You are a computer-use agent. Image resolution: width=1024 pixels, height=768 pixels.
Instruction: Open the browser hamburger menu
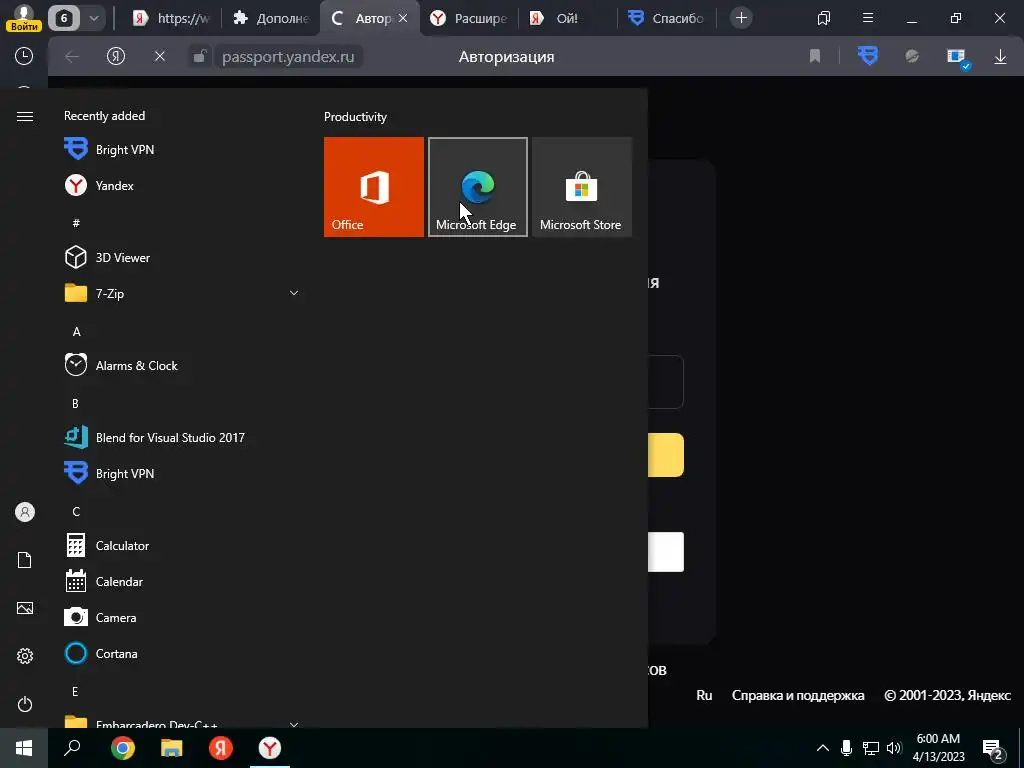(x=868, y=18)
